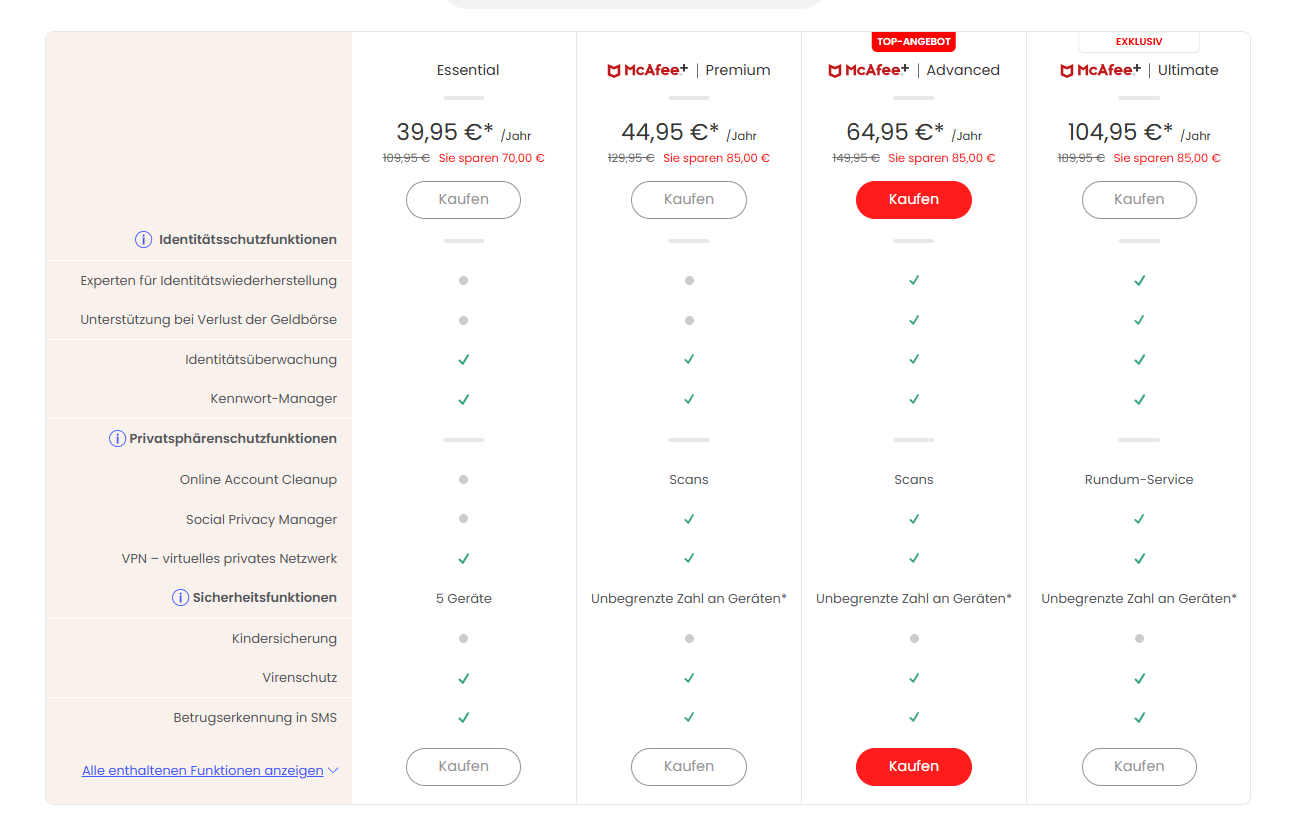Screen dimensions: 1304x834
Task: Click bottom Kaufen button in Premium column
Action: tap(689, 767)
